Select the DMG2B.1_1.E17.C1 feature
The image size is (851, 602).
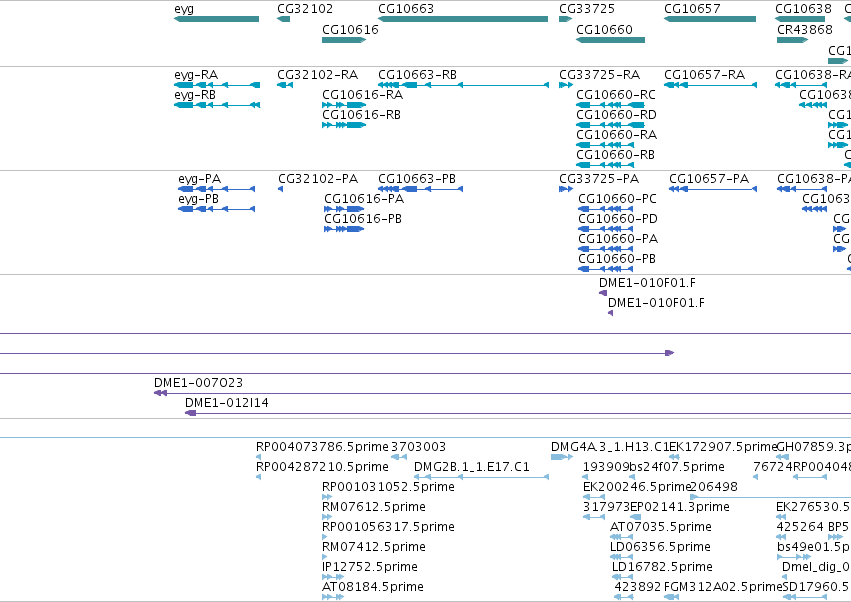pos(481,477)
